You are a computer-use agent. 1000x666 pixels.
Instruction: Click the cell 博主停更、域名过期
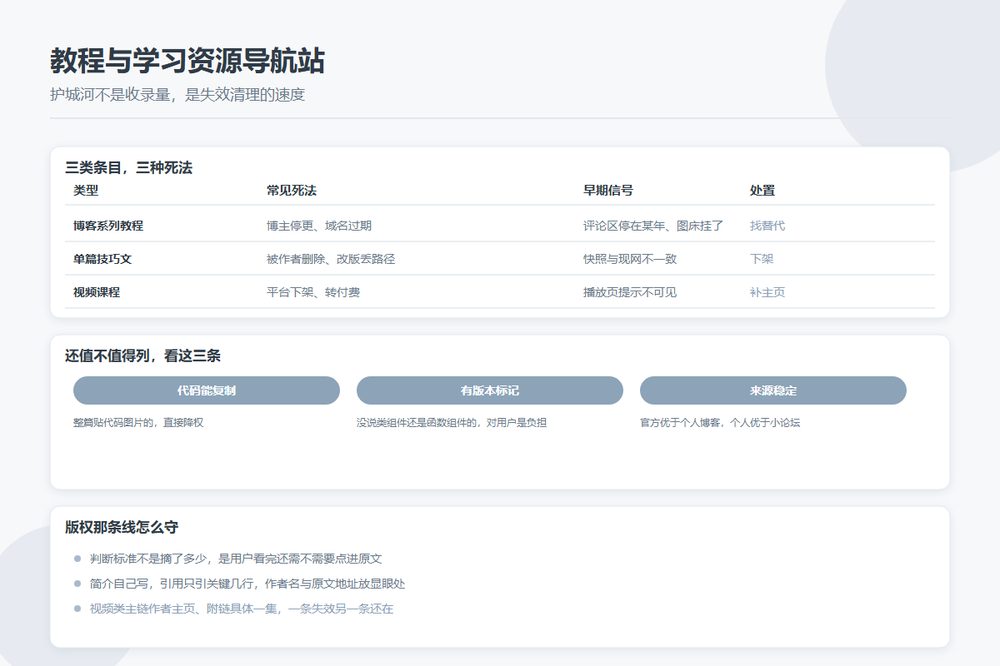click(x=319, y=226)
